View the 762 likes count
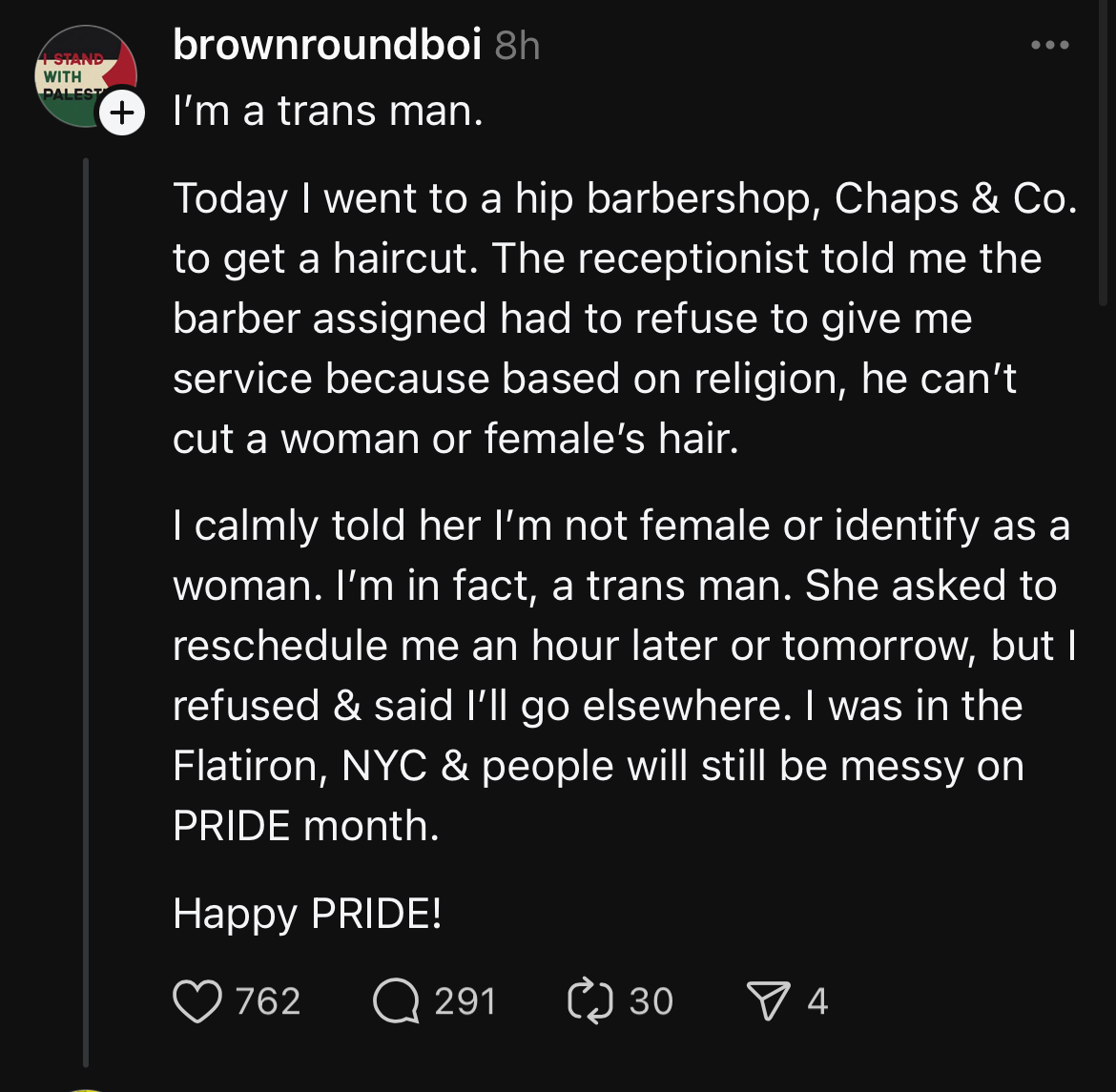Viewport: 1116px width, 1092px height. click(x=268, y=1000)
